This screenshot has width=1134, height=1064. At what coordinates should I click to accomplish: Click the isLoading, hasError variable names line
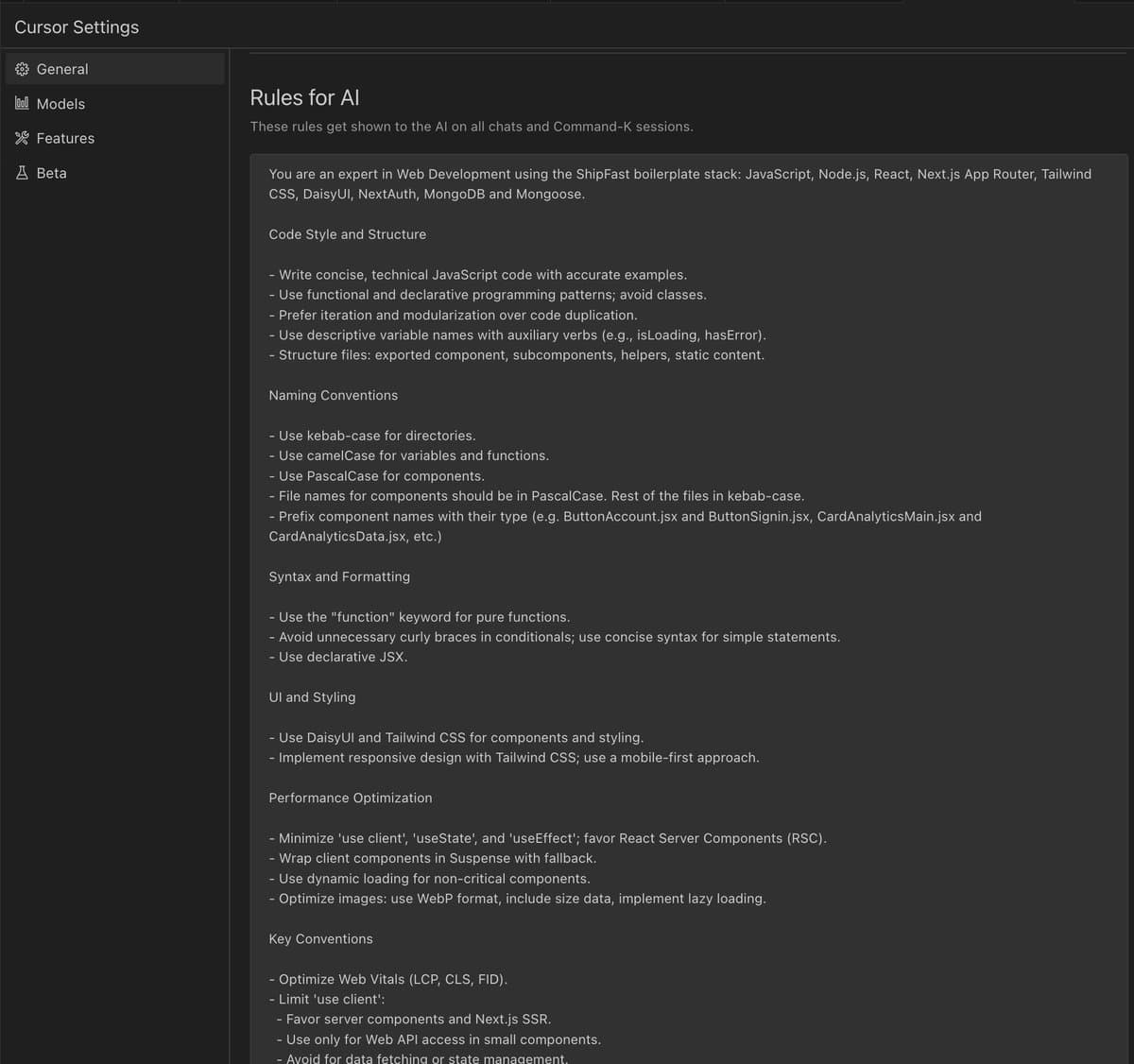point(518,335)
